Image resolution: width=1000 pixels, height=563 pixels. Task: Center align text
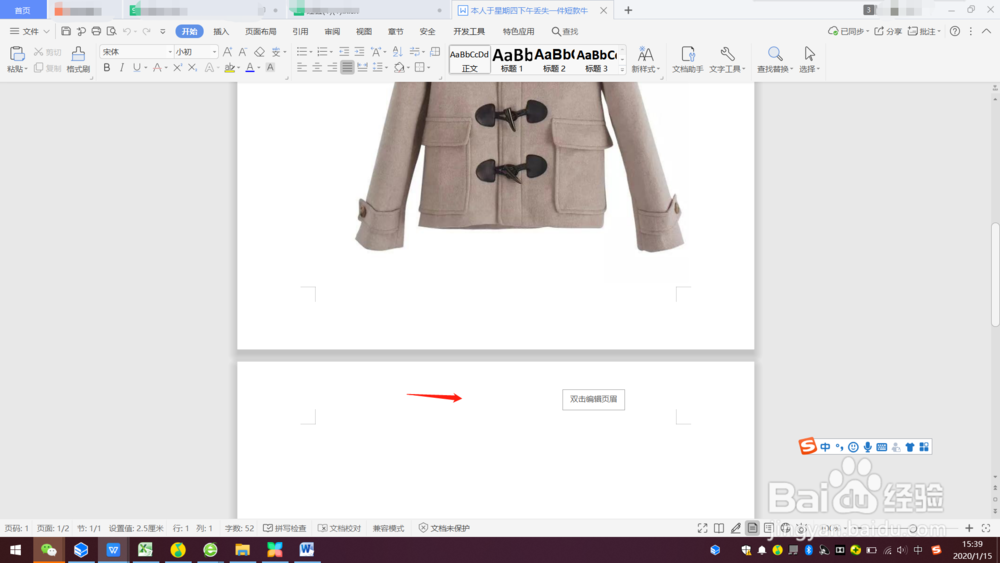pos(317,68)
